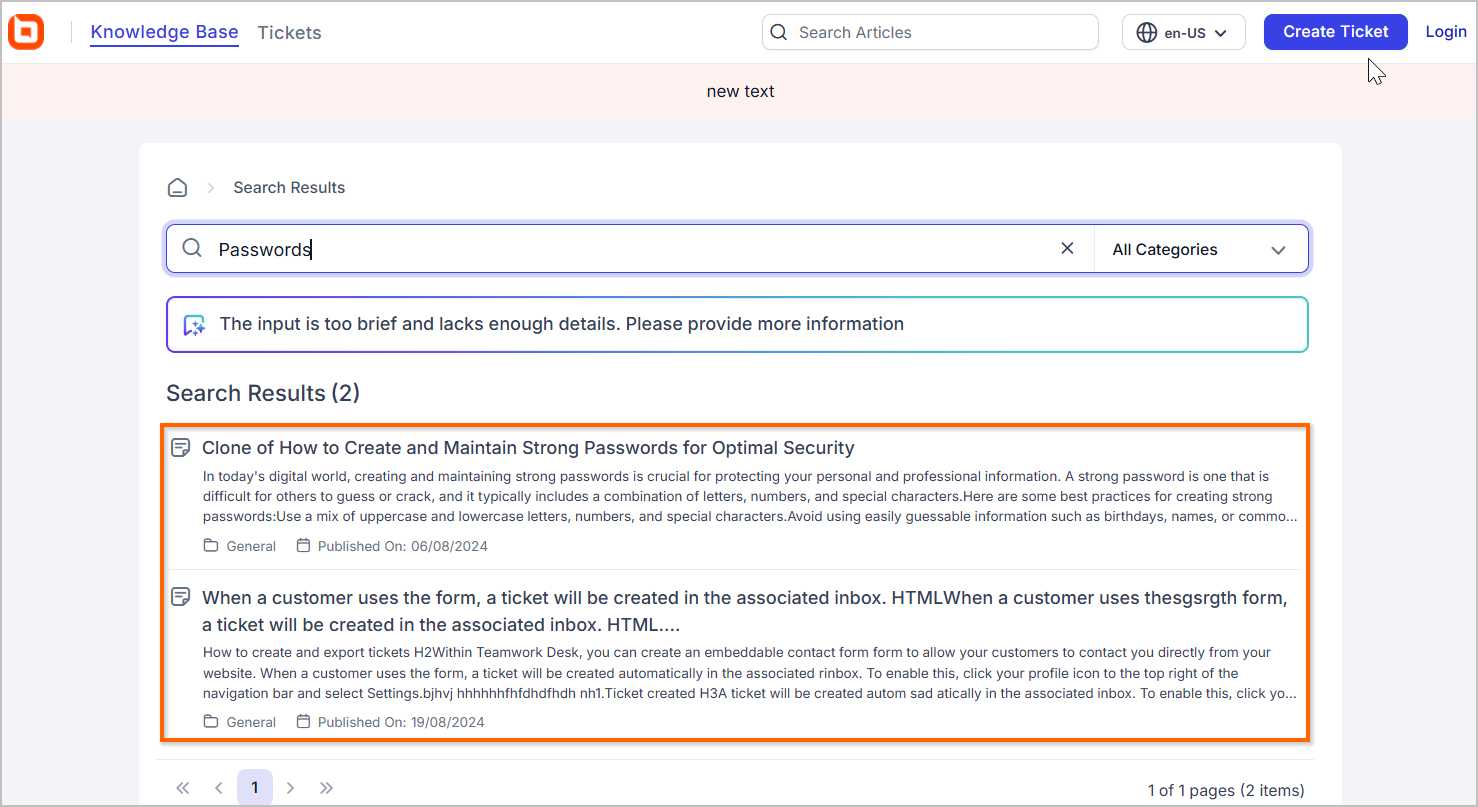The width and height of the screenshot is (1478, 807).
Task: Go to next page with right arrow
Action: pyautogui.click(x=291, y=788)
